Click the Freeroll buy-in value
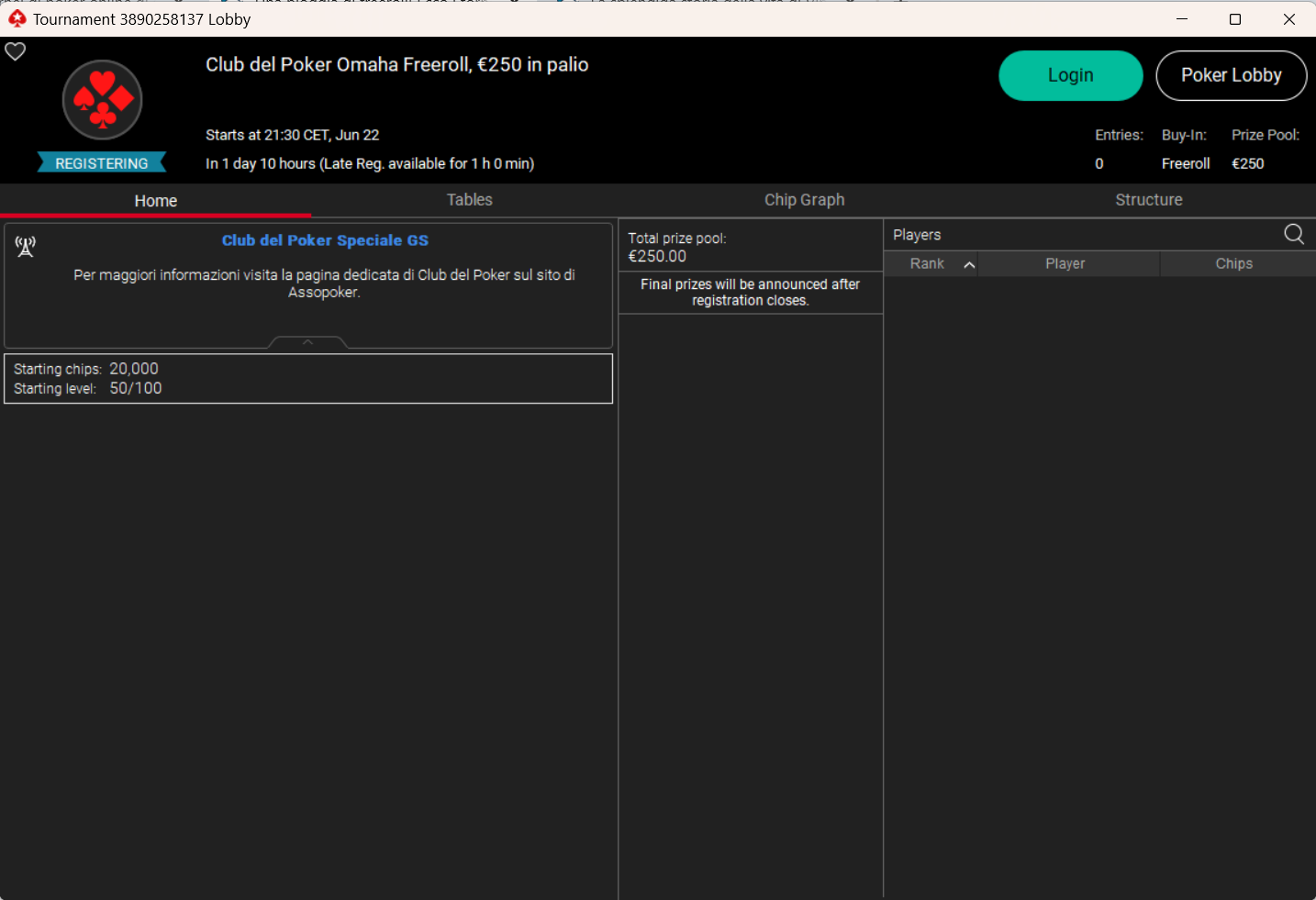Screen dimensions: 1316x900 pos(1186,163)
